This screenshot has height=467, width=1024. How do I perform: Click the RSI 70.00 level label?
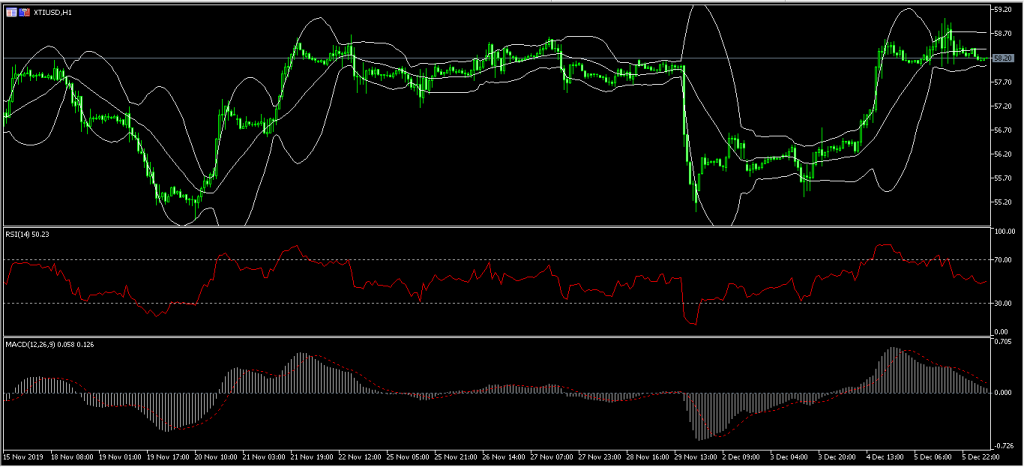1002,260
